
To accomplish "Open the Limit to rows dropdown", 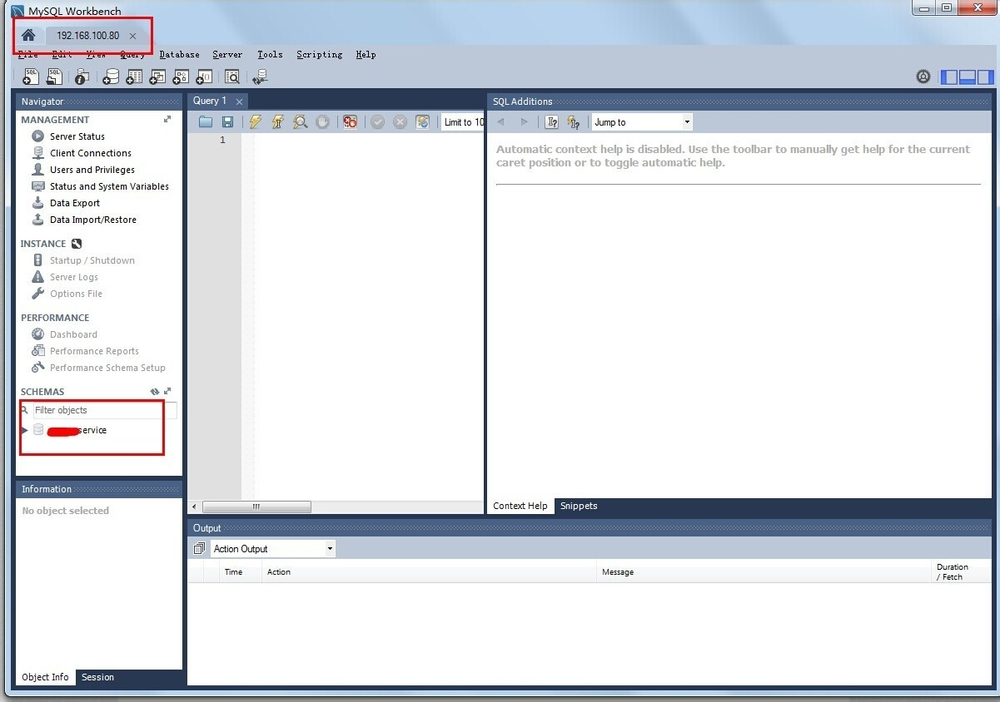I will 464,122.
